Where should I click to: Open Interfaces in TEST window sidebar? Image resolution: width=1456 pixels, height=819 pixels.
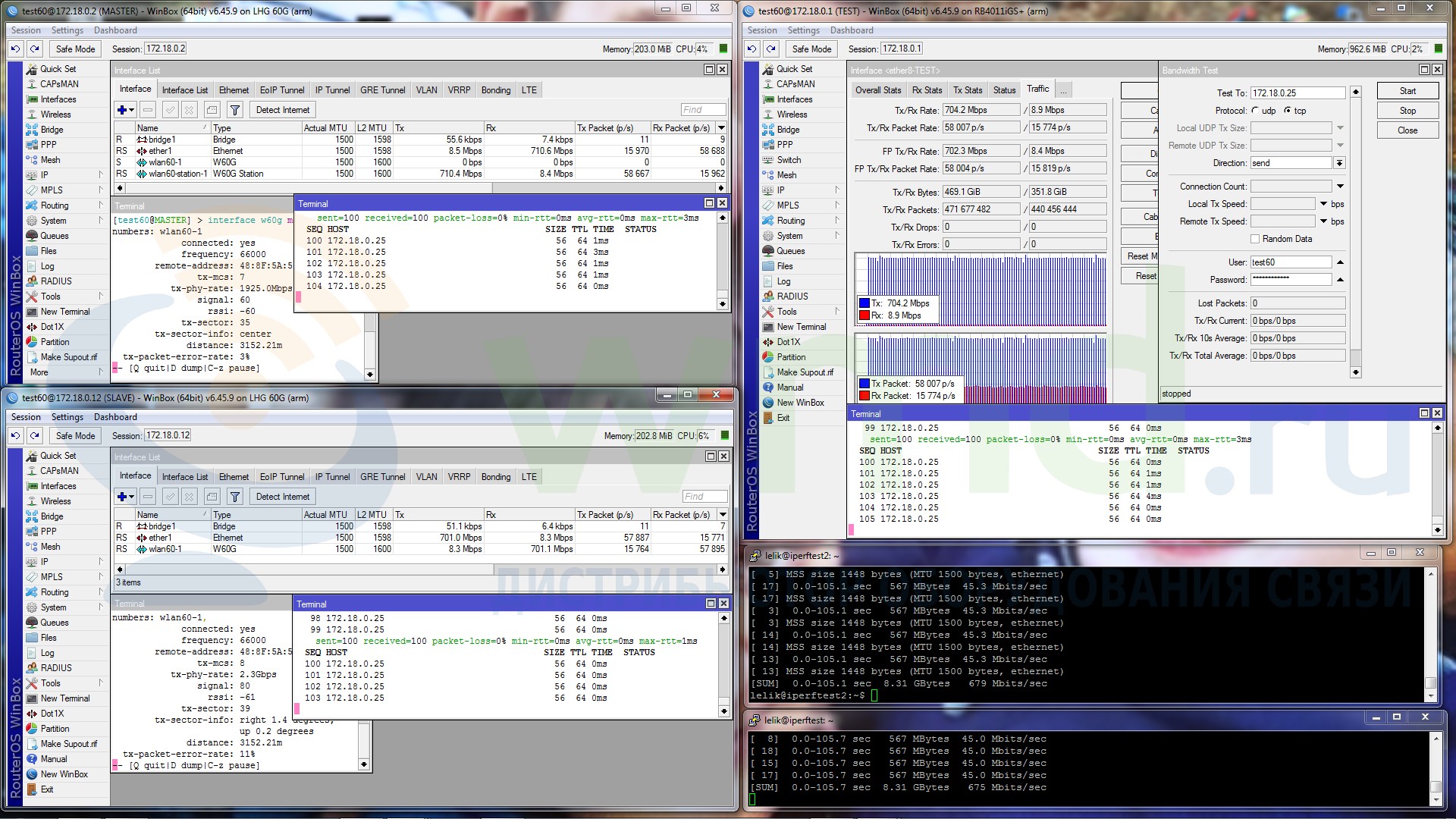[794, 99]
